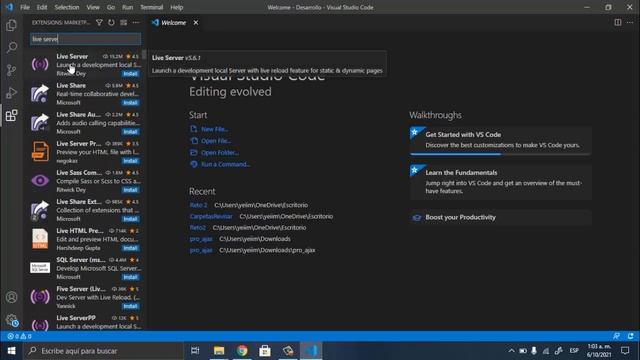
Task: Install the Five Server extension
Action: point(130,306)
